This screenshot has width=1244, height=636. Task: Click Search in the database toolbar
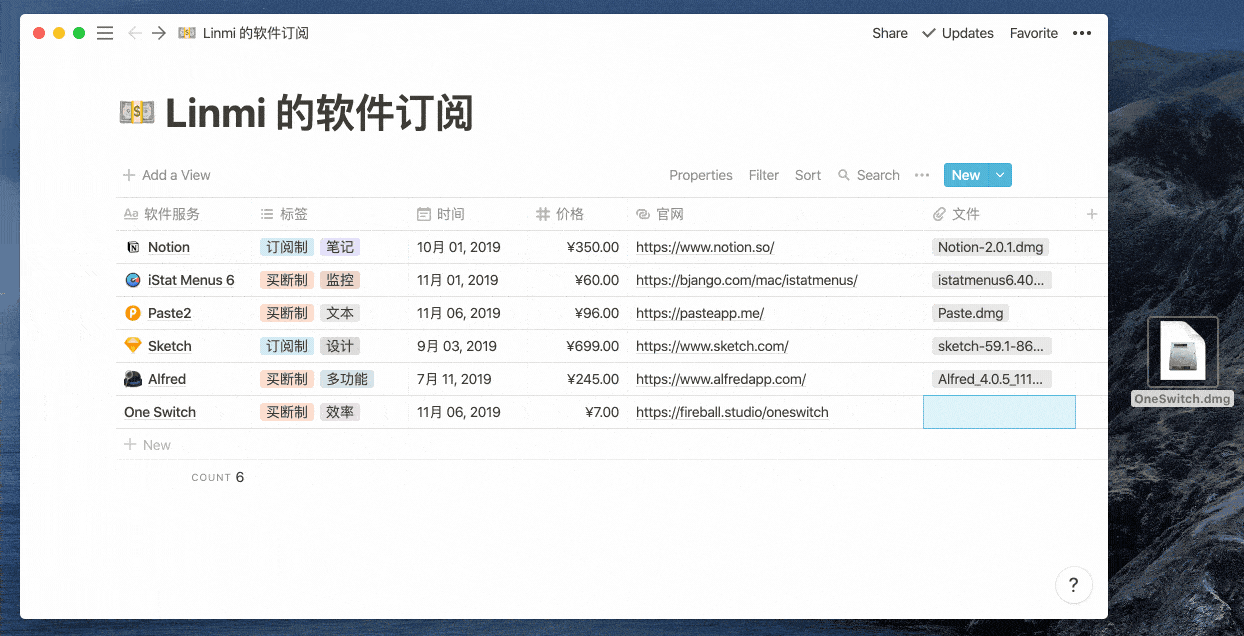point(869,175)
